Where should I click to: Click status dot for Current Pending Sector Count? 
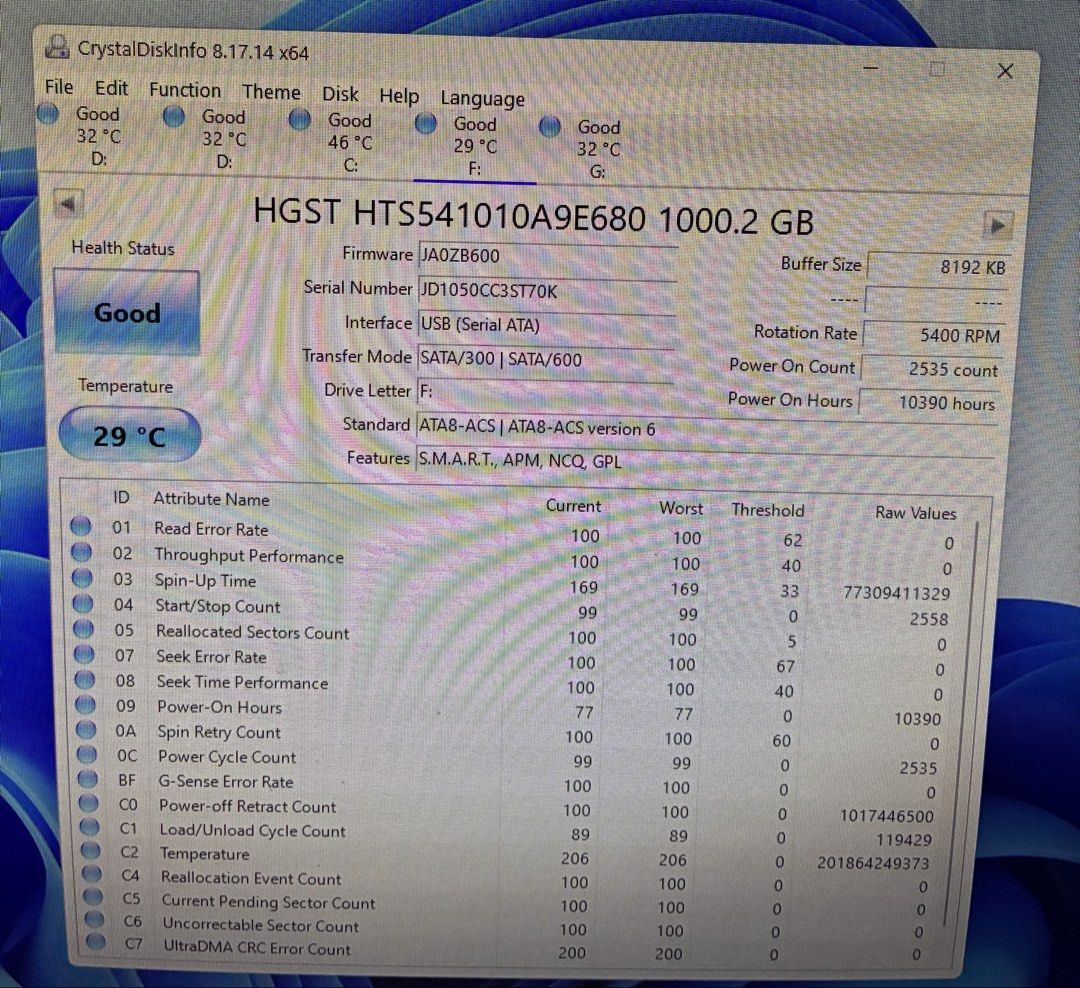coord(93,896)
